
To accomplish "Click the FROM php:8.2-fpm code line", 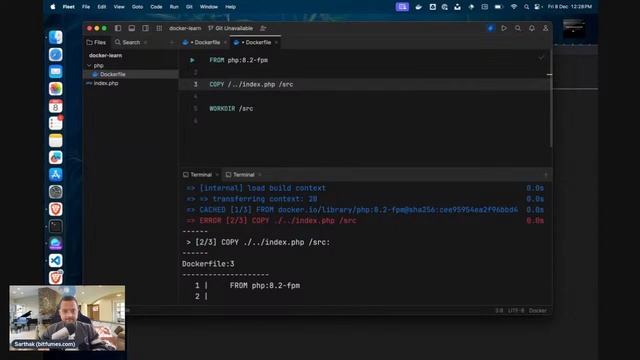I will (x=239, y=60).
